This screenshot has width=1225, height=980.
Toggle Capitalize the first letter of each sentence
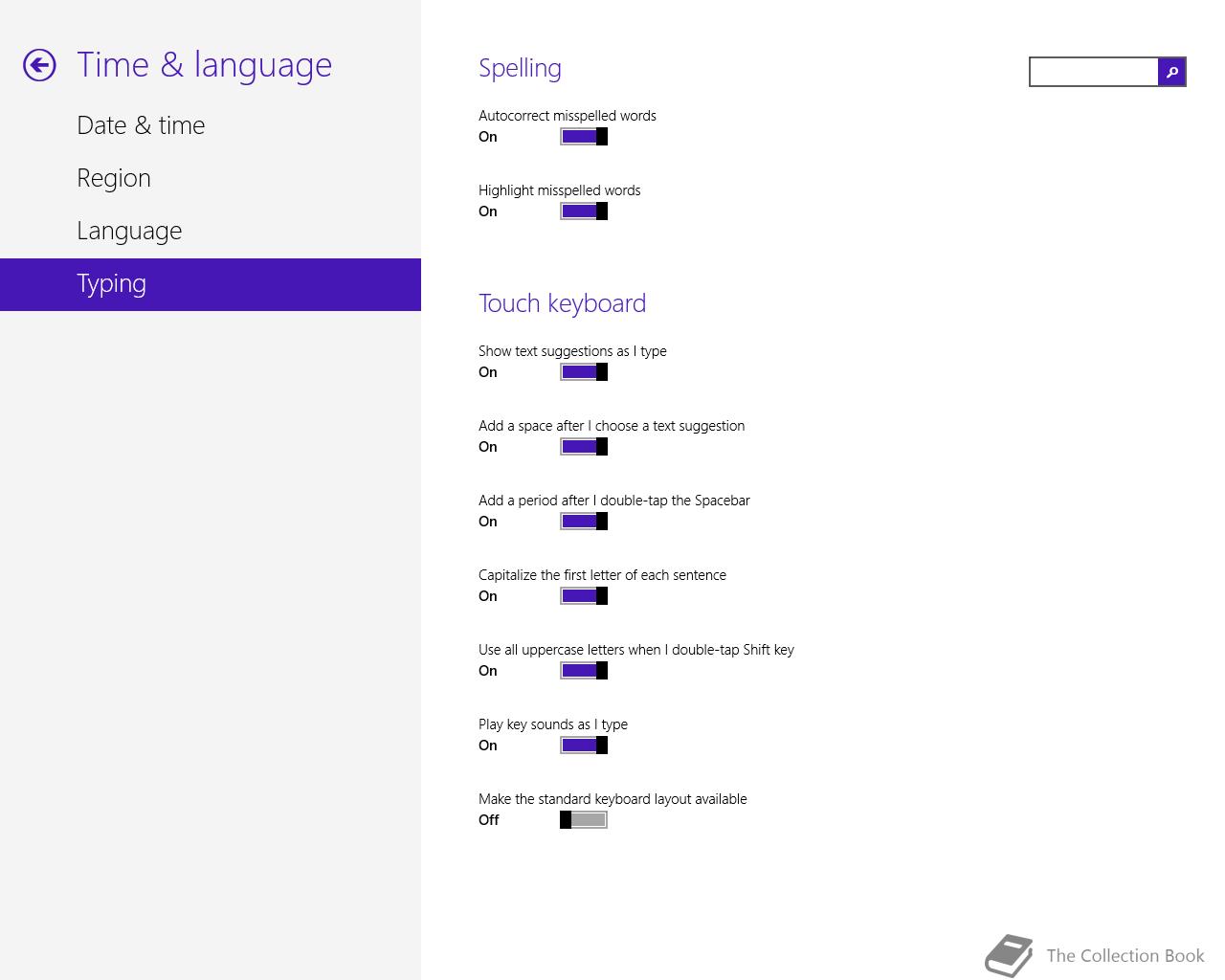[584, 596]
